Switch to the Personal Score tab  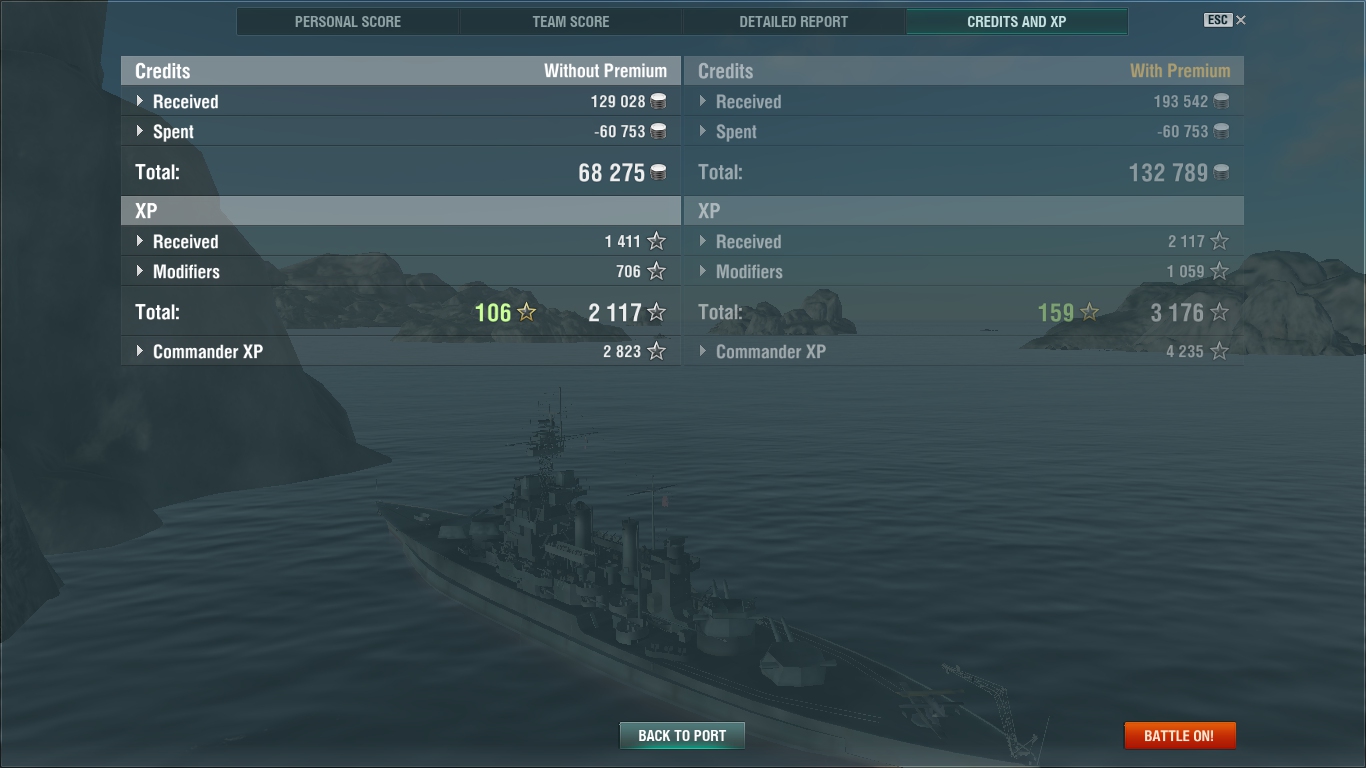348,21
